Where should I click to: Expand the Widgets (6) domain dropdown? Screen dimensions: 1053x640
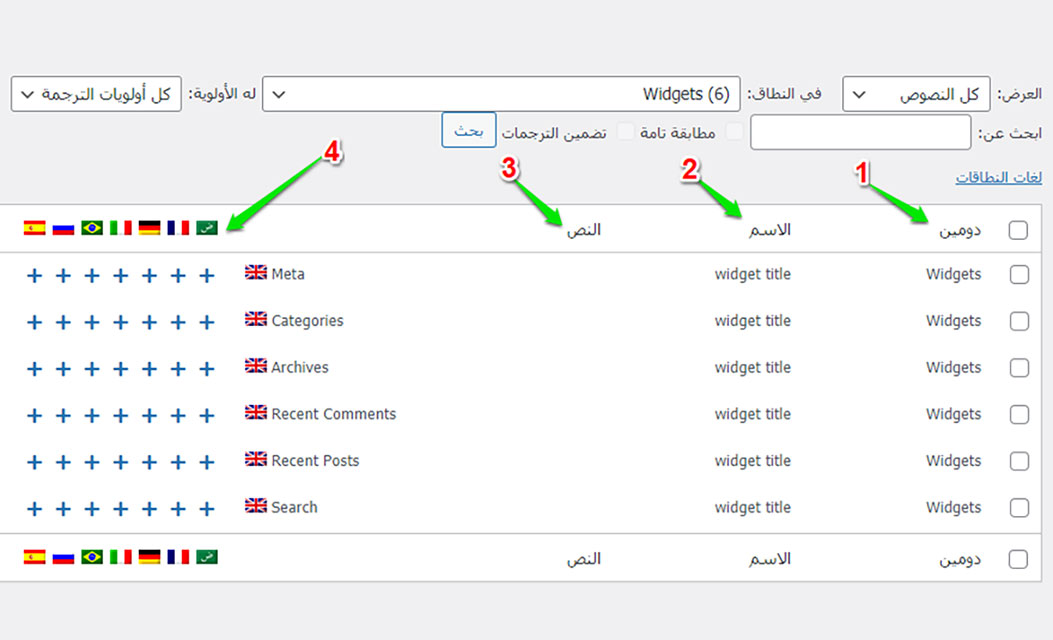[x=507, y=95]
